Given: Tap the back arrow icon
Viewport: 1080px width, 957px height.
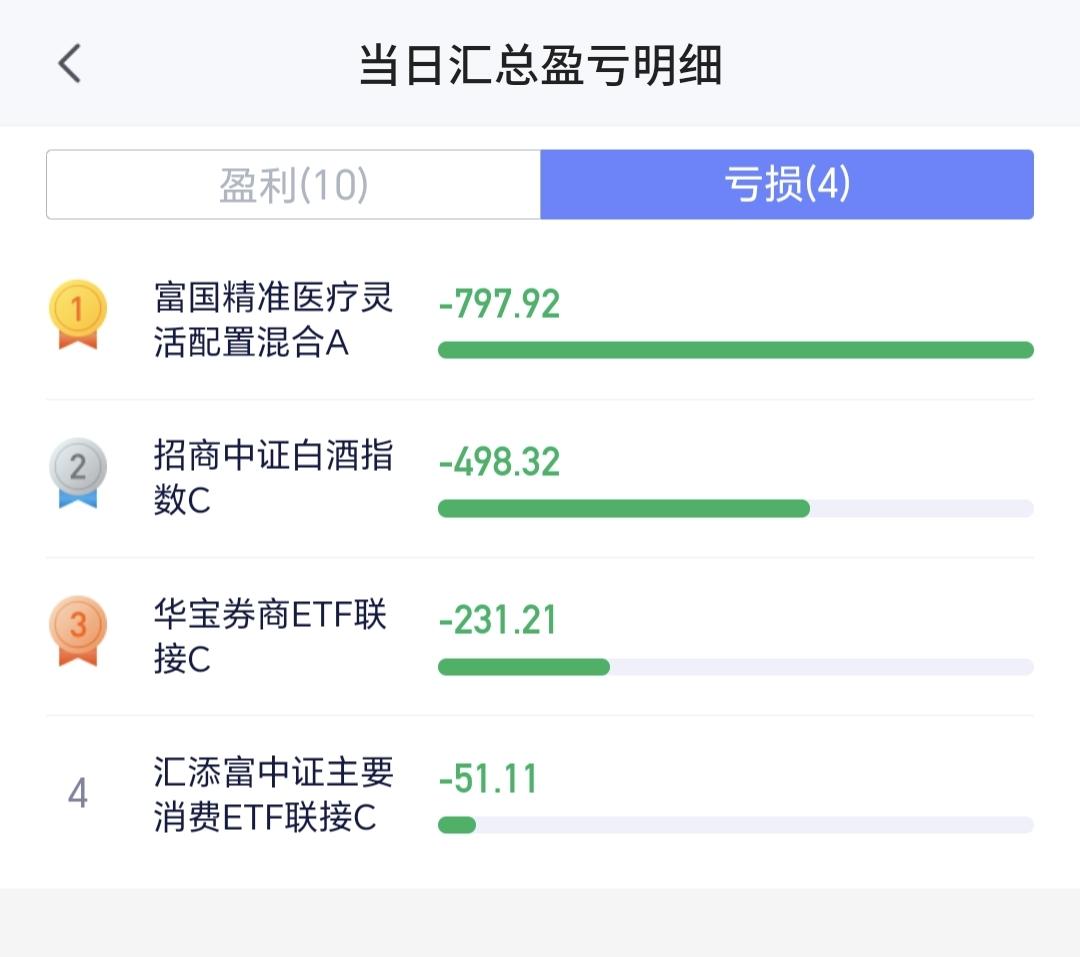Looking at the screenshot, I should (x=68, y=65).
